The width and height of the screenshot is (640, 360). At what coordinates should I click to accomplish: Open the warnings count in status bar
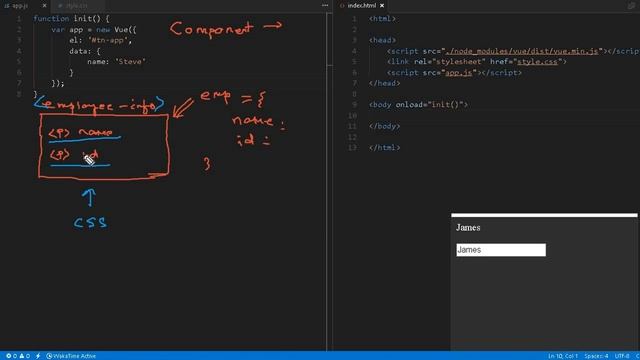pos(24,356)
